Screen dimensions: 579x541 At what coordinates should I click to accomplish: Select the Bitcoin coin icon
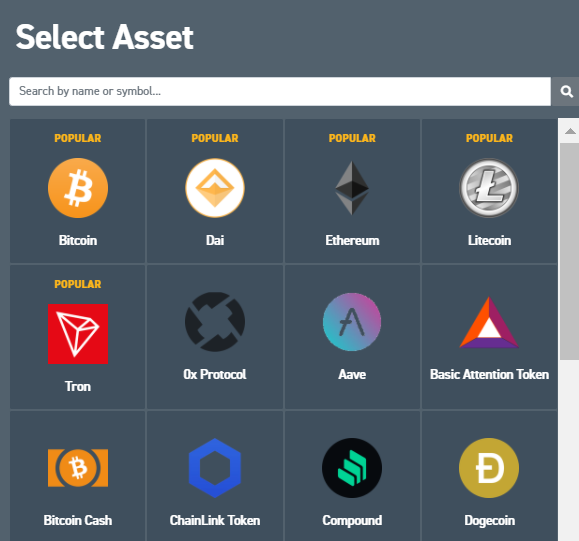(x=78, y=188)
